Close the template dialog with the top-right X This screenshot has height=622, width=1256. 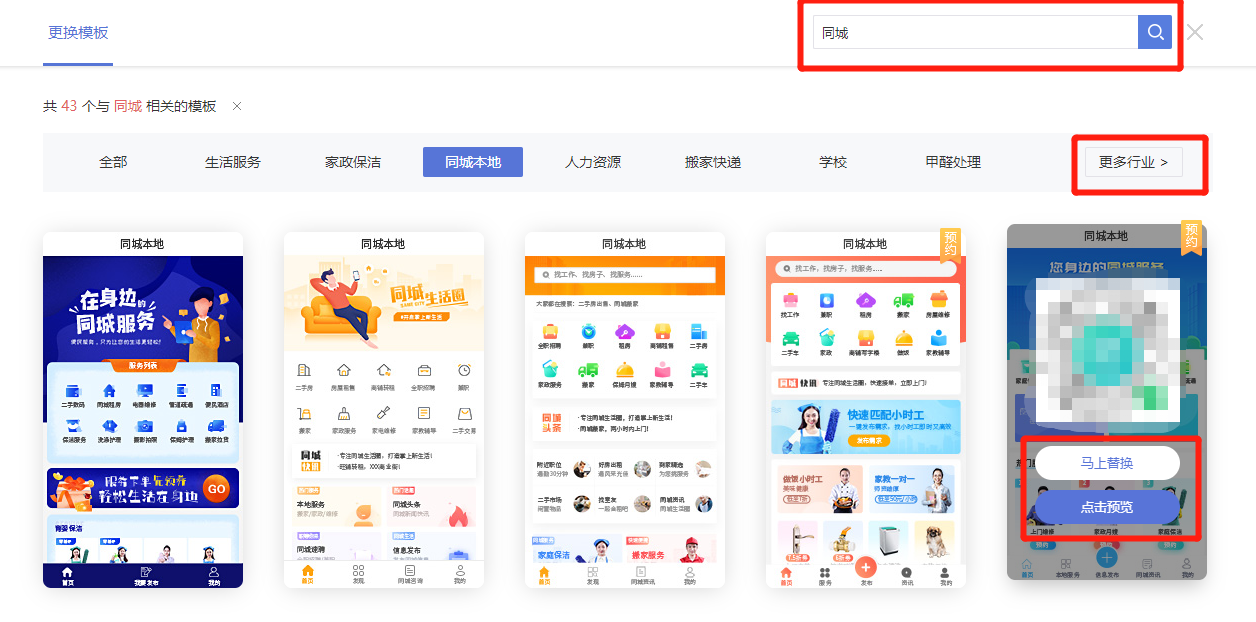(1195, 32)
